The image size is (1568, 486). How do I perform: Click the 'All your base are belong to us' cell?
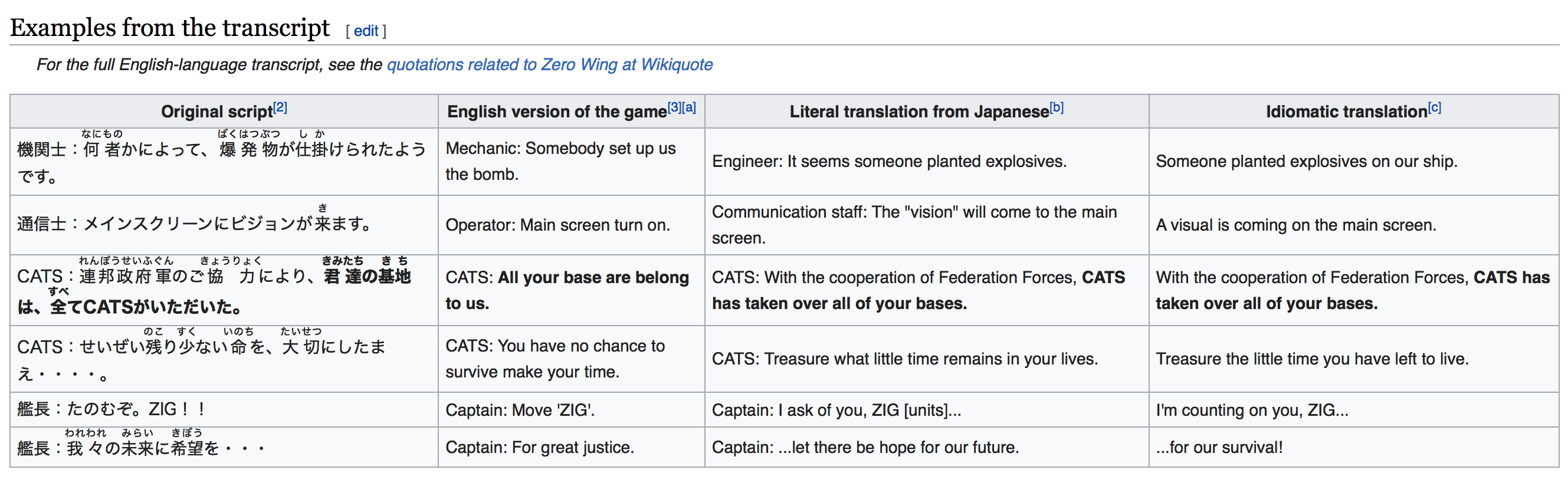[567, 290]
